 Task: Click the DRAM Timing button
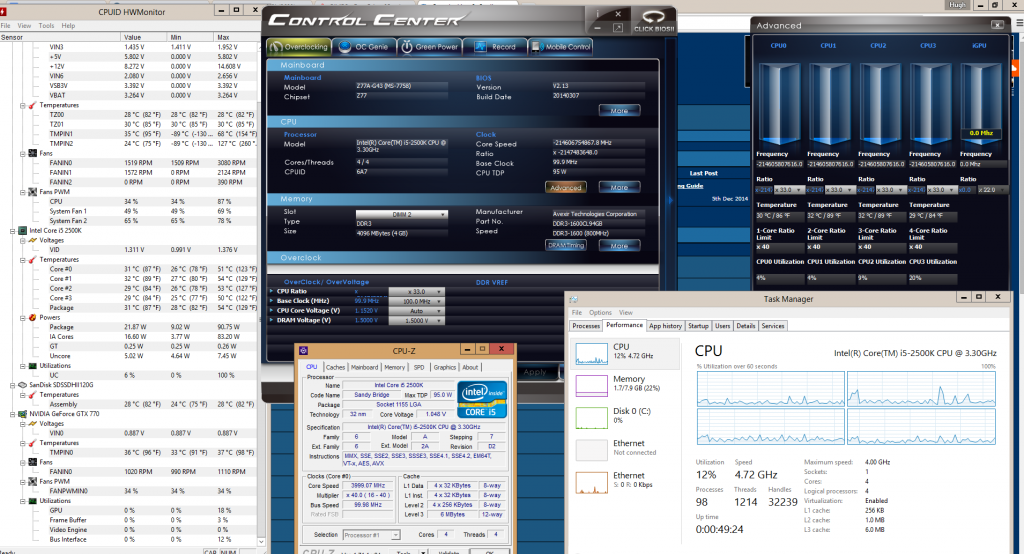click(x=566, y=246)
